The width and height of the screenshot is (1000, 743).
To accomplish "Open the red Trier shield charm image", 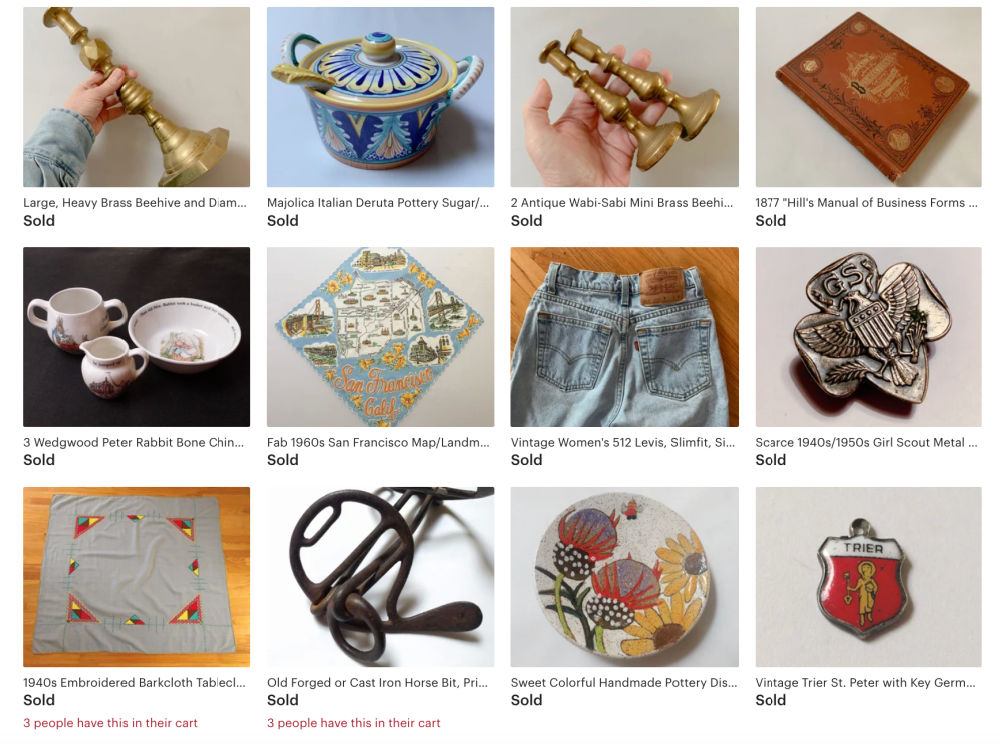I will 868,577.
